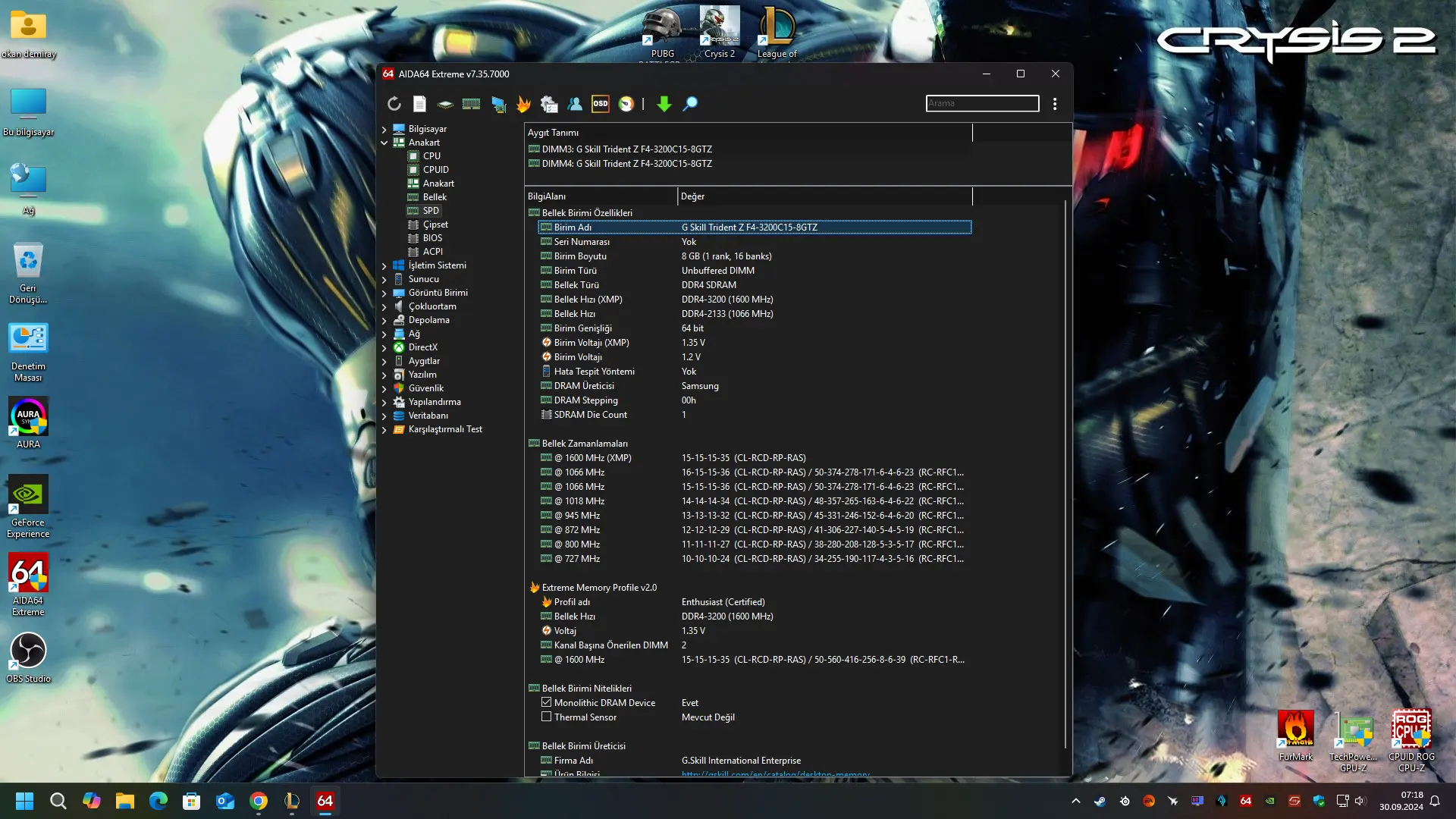
Task: Open the OSD panel toolbar icon
Action: point(600,104)
